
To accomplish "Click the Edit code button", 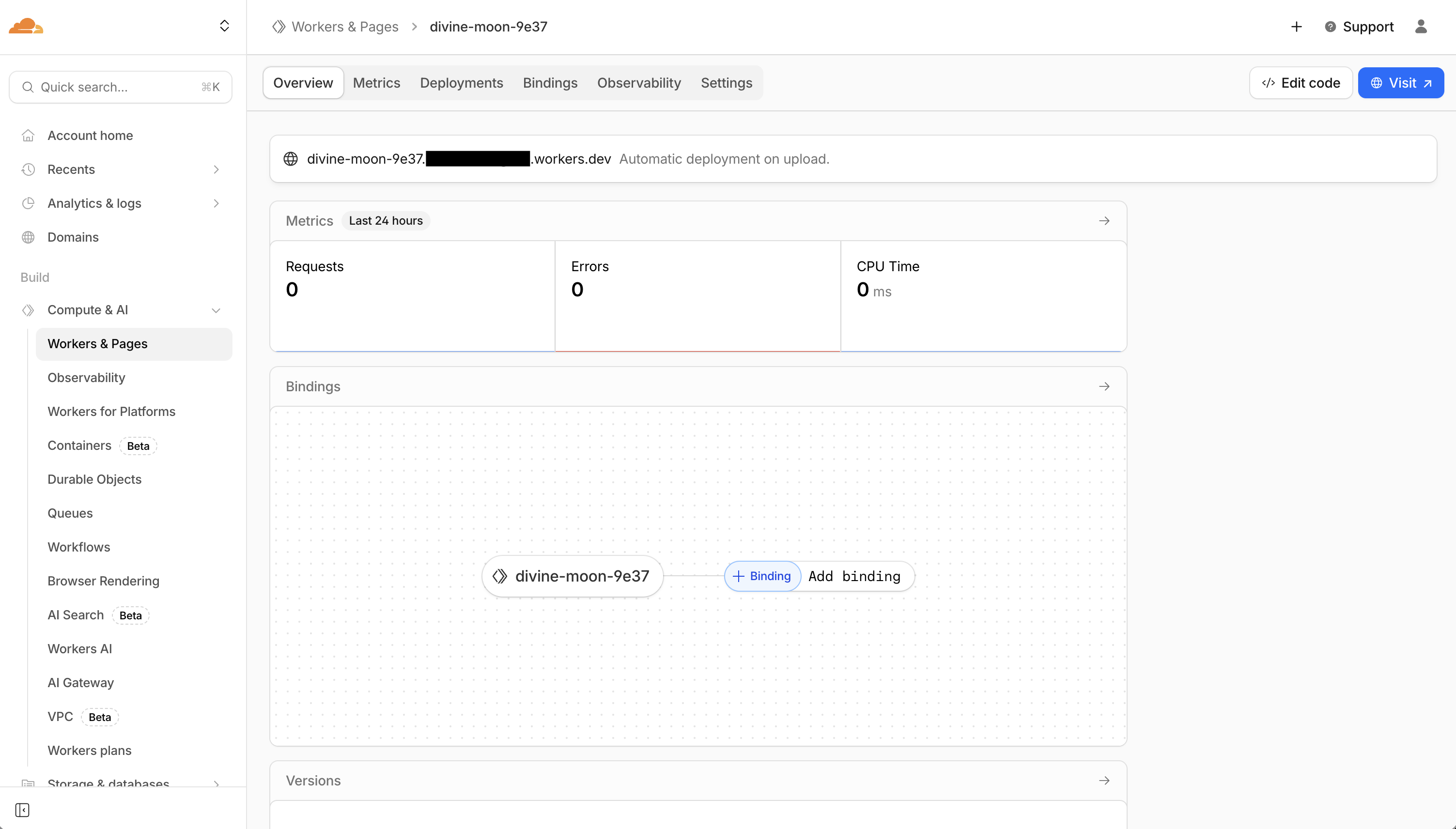I will [x=1301, y=82].
